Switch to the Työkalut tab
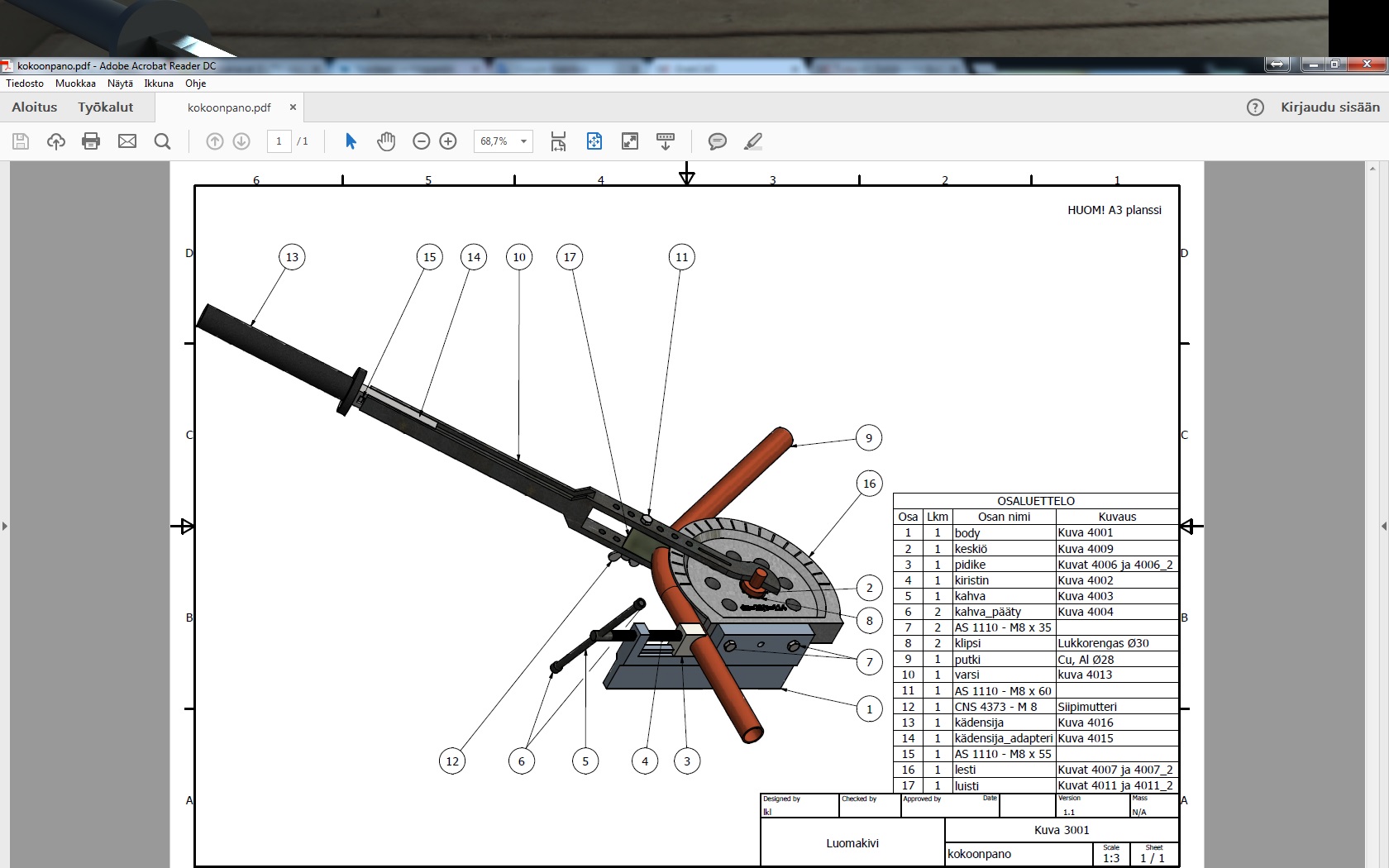 (x=106, y=107)
